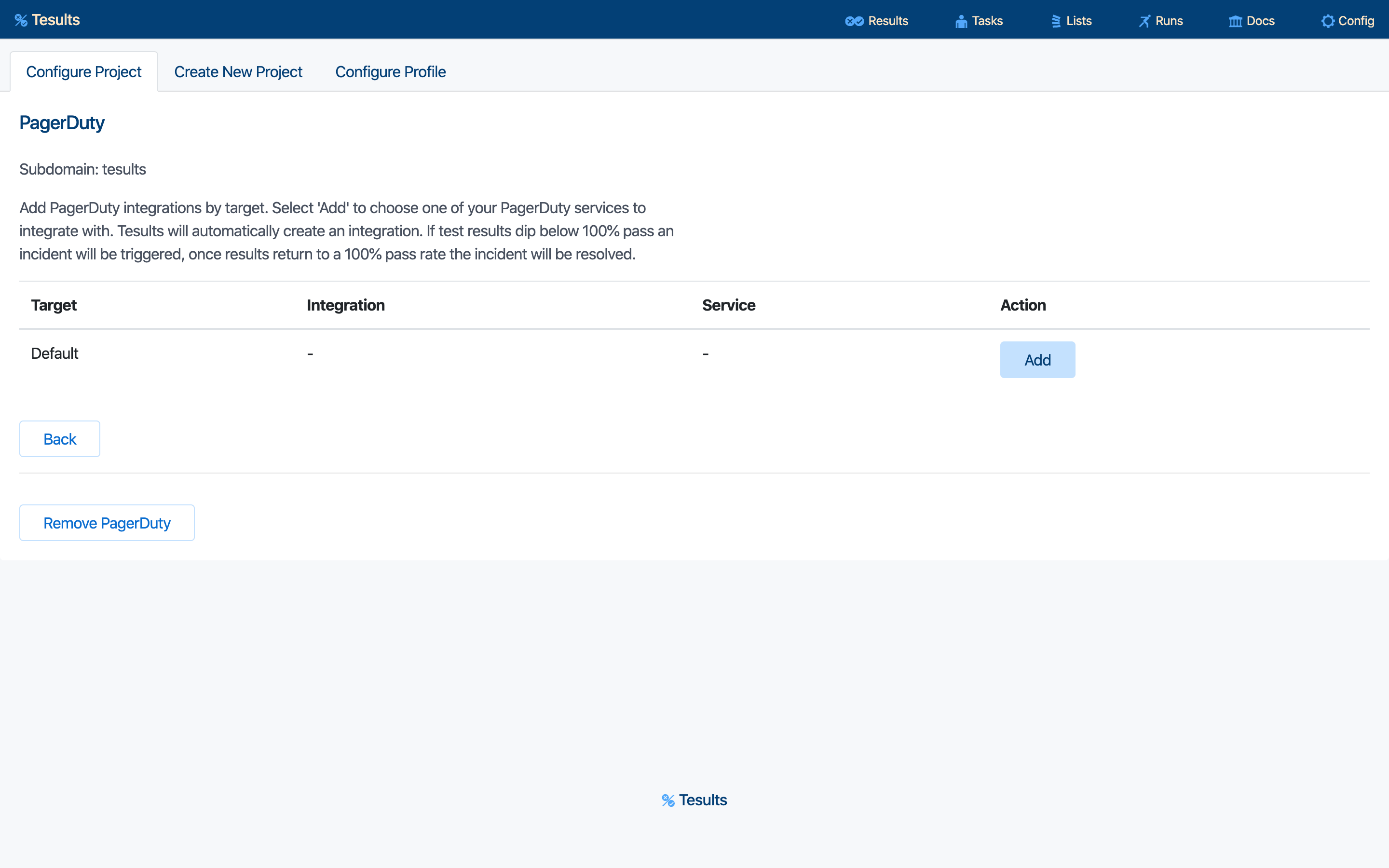
Task: Click the Integration column header
Action: pyautogui.click(x=345, y=305)
